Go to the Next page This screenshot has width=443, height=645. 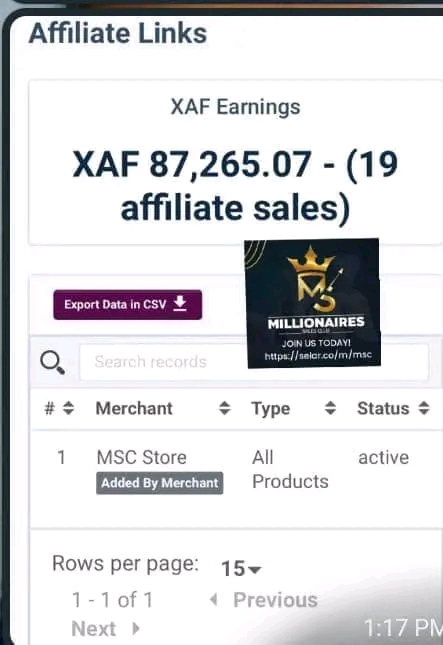coord(94,629)
